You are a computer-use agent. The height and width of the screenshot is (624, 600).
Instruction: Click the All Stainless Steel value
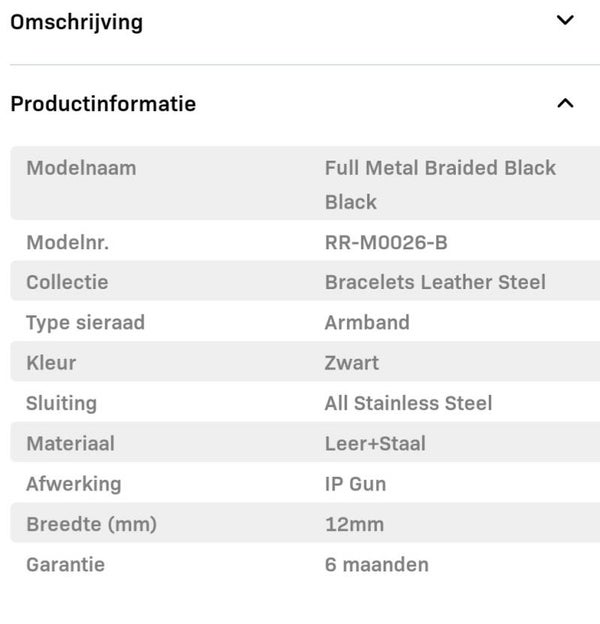click(408, 403)
